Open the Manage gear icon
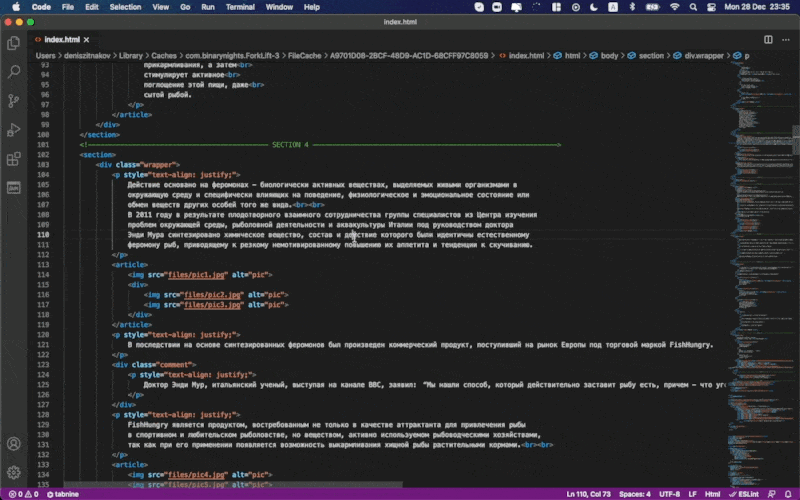The width and height of the screenshot is (800, 500). point(14,472)
